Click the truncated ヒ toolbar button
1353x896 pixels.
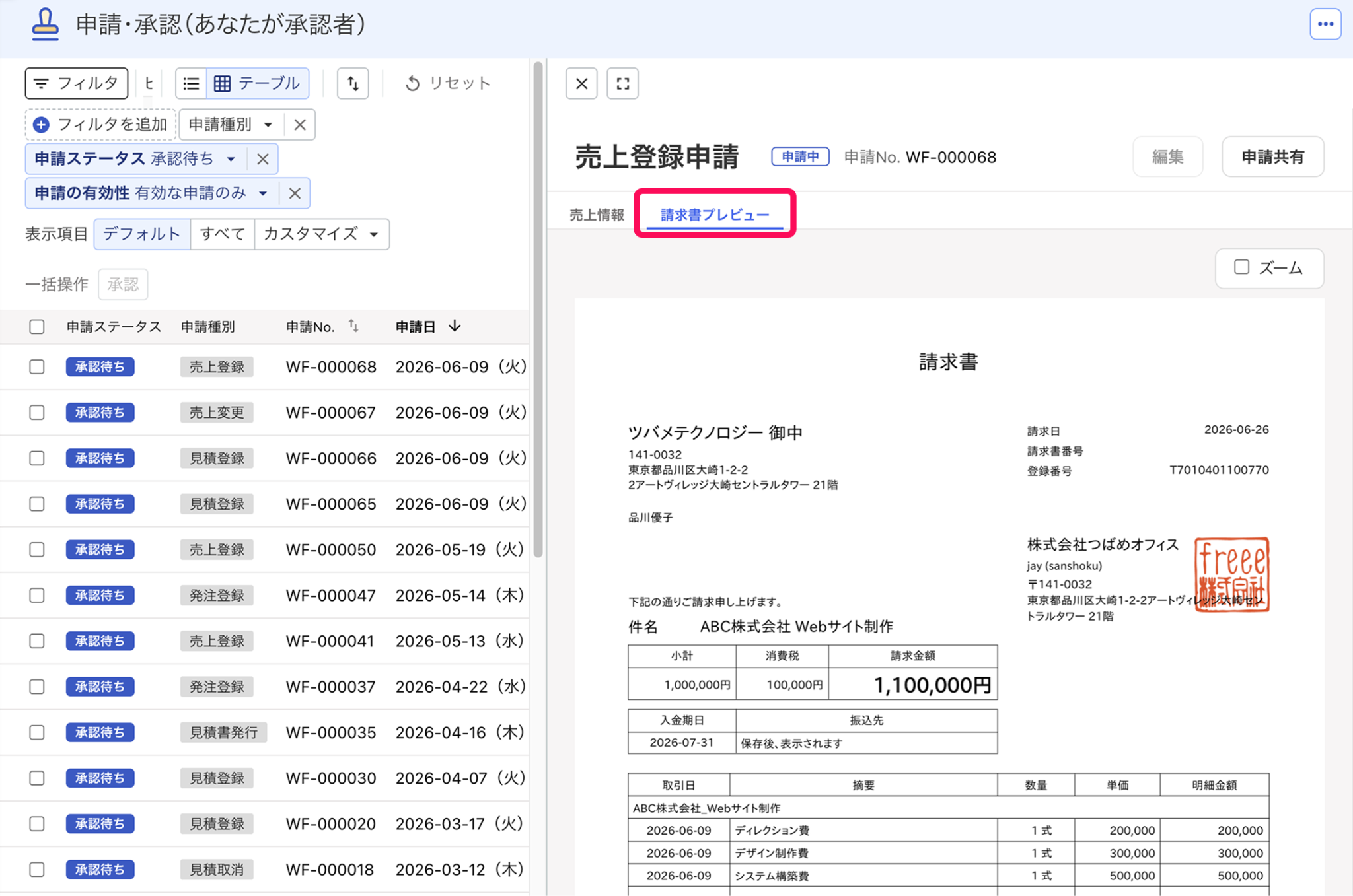[149, 83]
